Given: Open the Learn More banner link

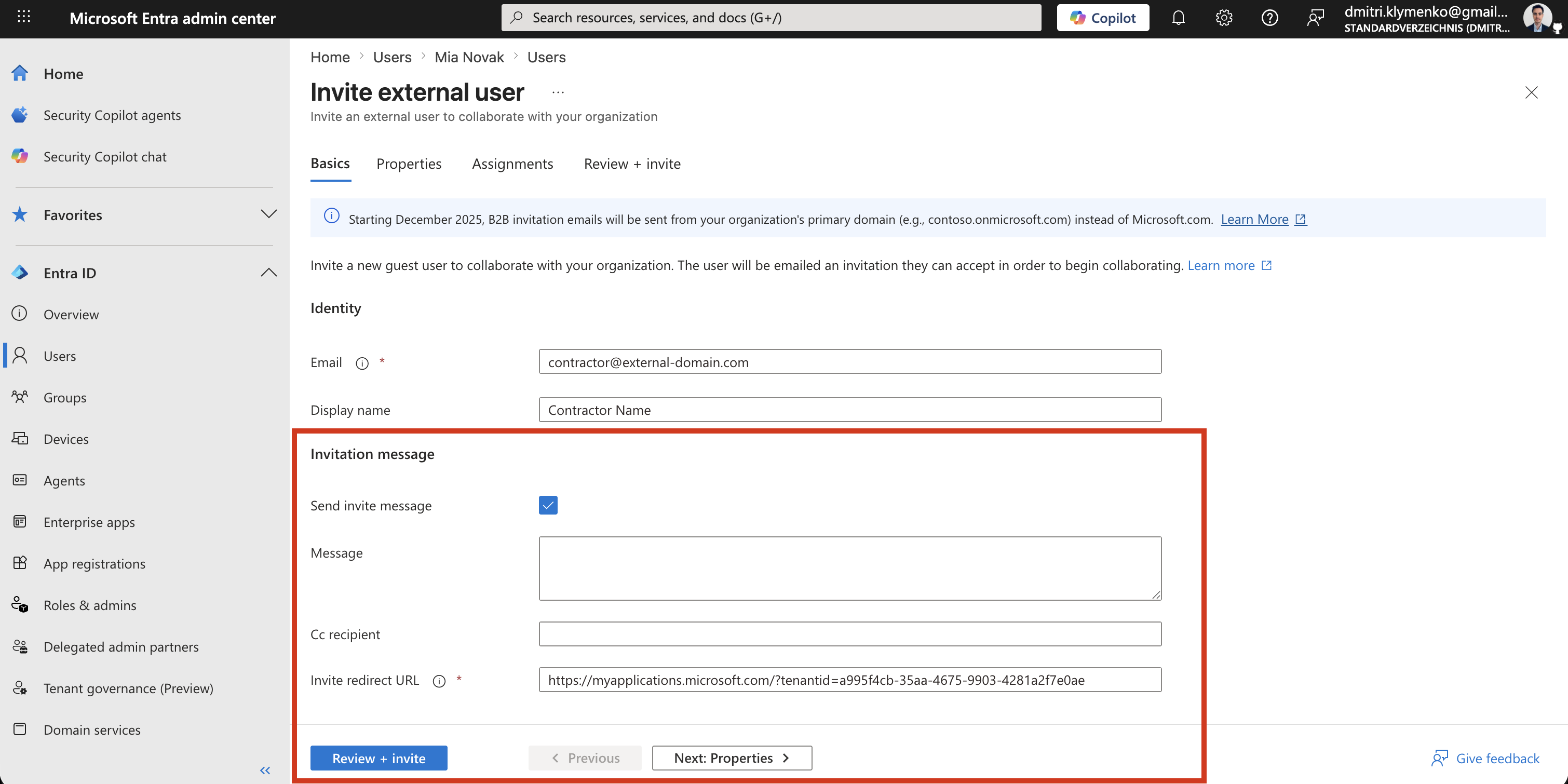Looking at the screenshot, I should pos(1264,219).
